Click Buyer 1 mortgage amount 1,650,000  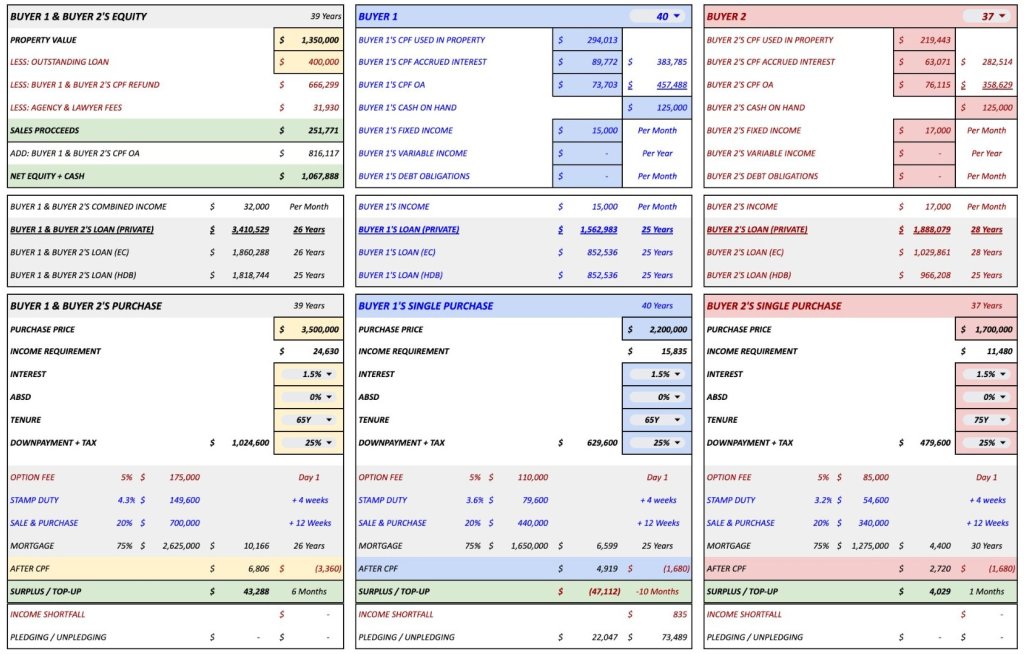click(x=529, y=546)
